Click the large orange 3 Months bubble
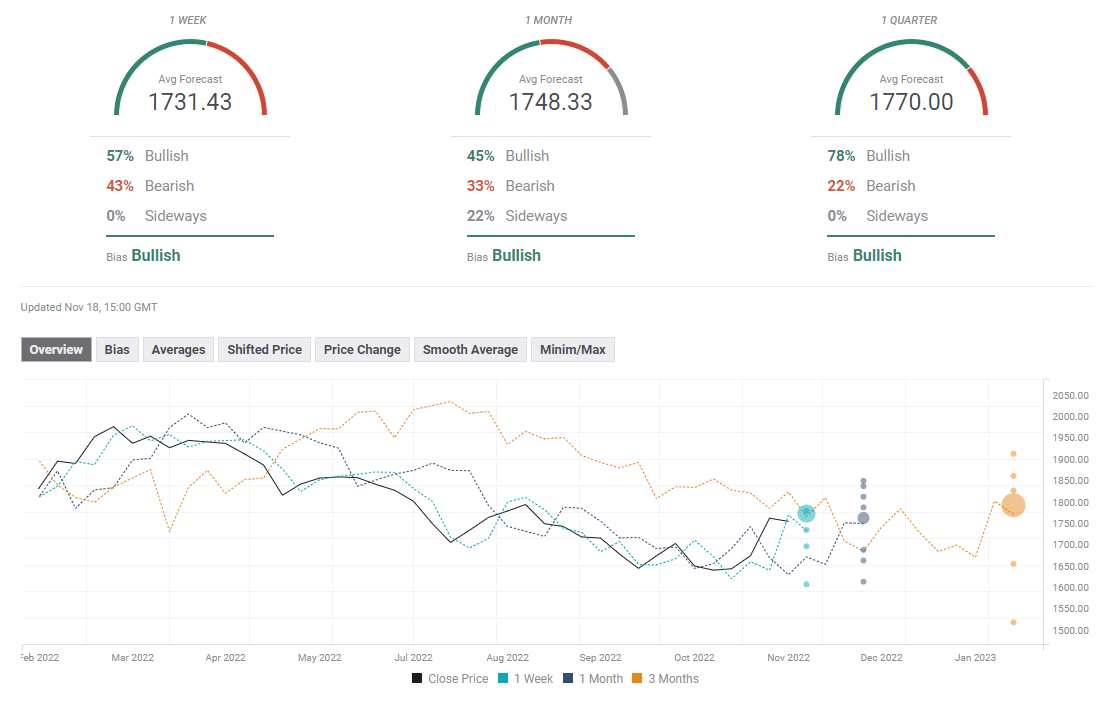This screenshot has height=706, width=1108. pos(1013,506)
